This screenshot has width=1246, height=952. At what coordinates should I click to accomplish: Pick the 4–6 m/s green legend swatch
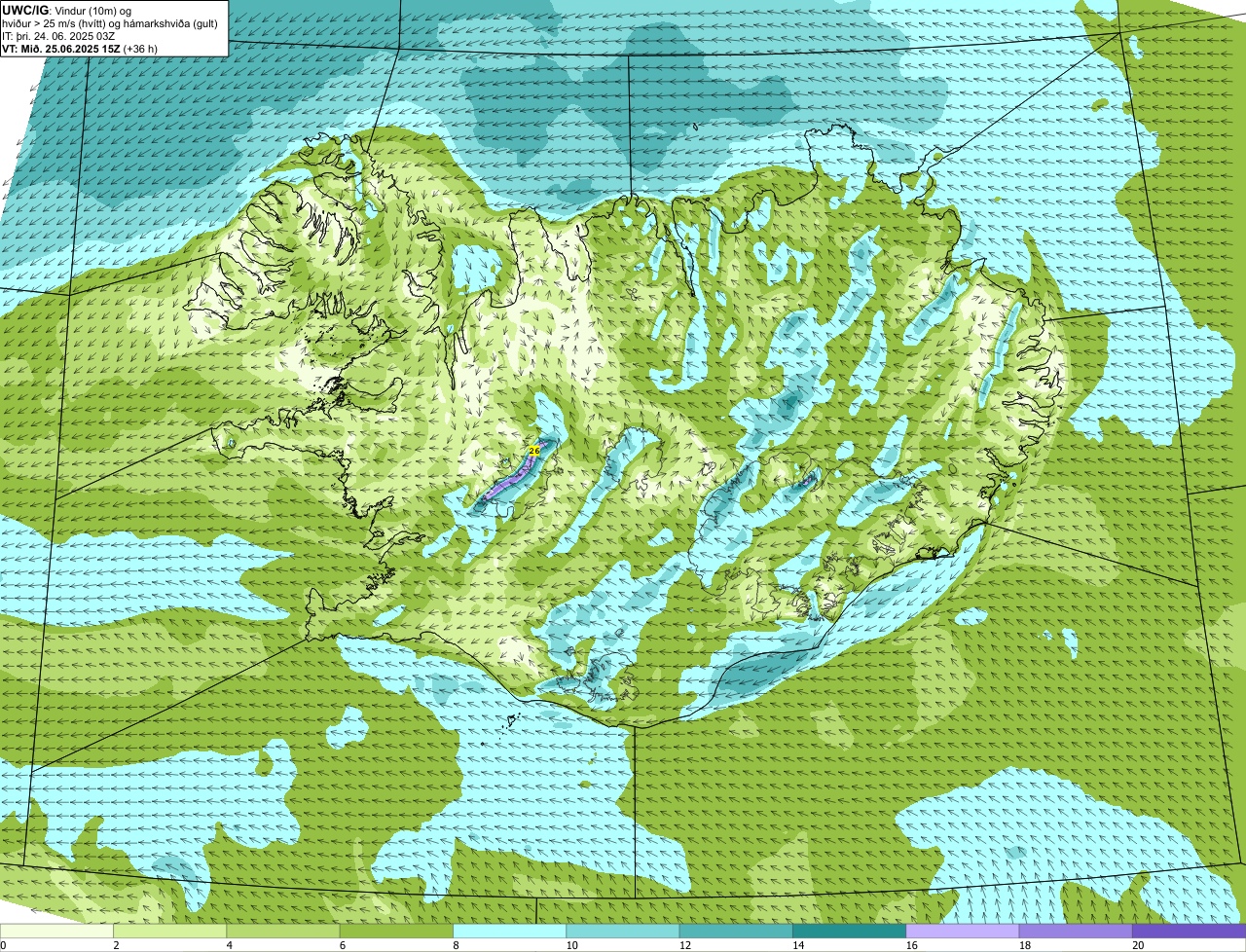[283, 931]
